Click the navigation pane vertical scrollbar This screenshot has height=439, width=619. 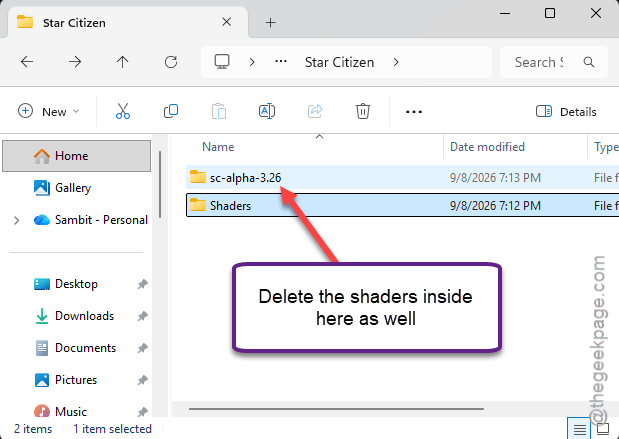coord(160,184)
